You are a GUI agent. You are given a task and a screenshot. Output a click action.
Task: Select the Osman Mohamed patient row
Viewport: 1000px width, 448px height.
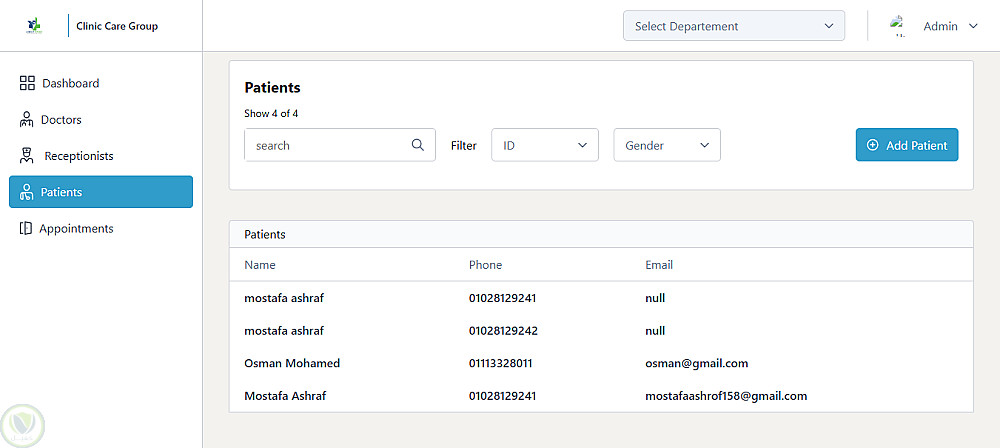pyautogui.click(x=292, y=363)
